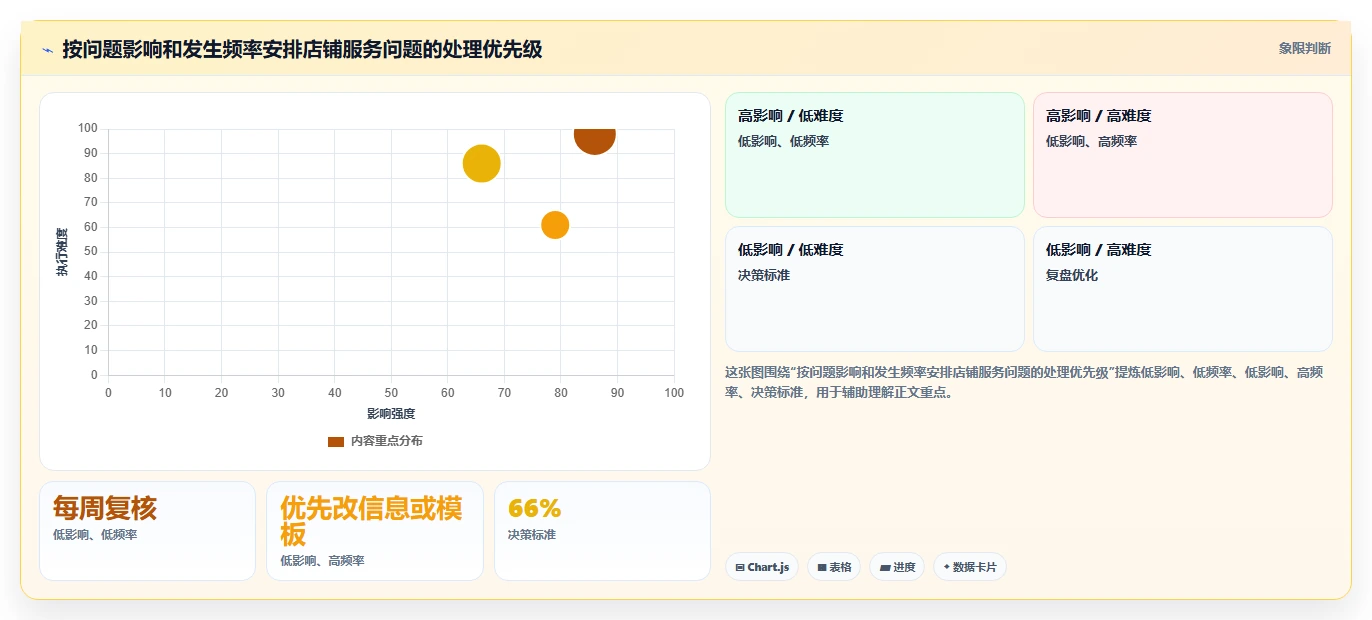This screenshot has height=620, width=1372.
Task: Click the 表格 tag chip
Action: [x=833, y=567]
